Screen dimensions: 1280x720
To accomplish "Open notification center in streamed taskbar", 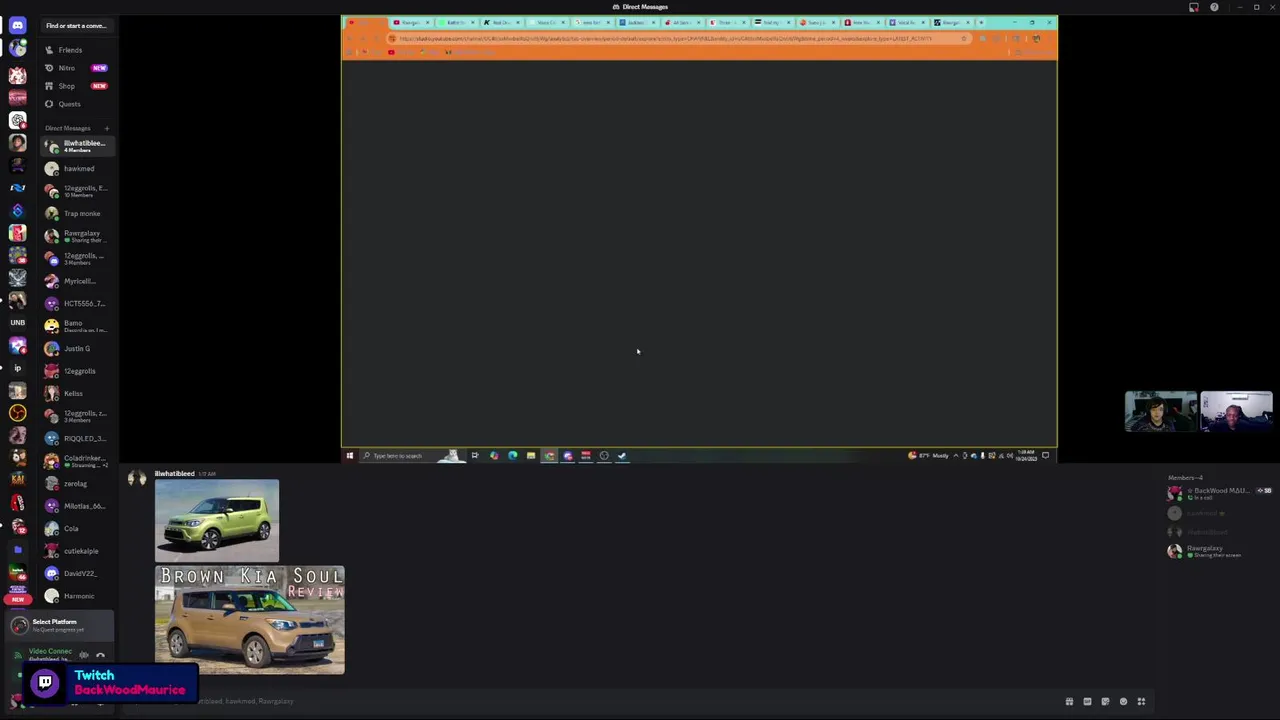I will click(1046, 456).
